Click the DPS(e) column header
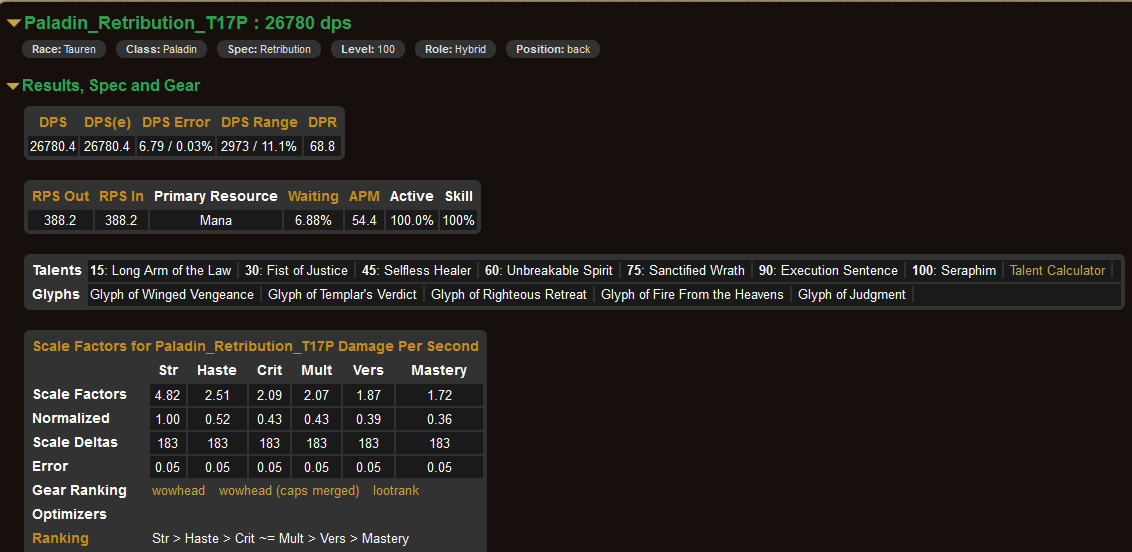The image size is (1132, 552). tap(107, 122)
